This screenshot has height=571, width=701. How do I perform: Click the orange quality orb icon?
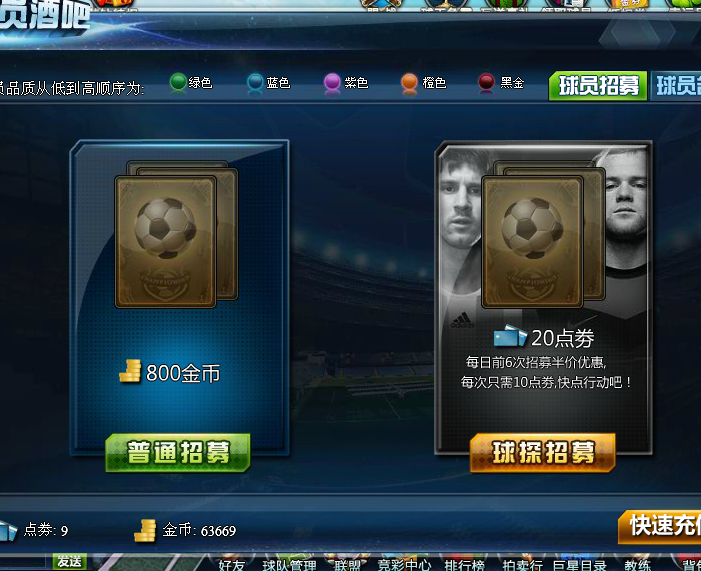[x=409, y=83]
